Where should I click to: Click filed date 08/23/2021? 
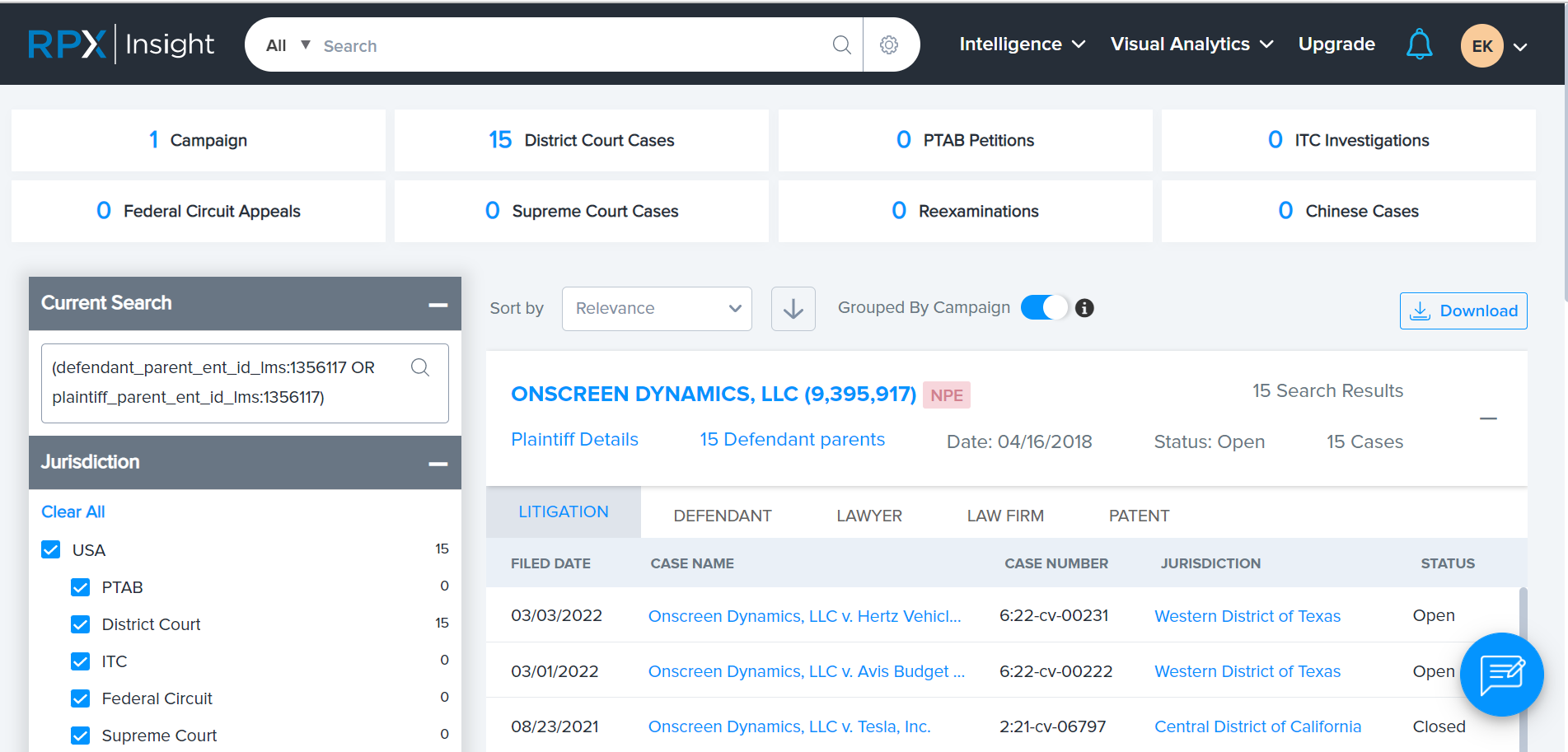click(x=555, y=726)
